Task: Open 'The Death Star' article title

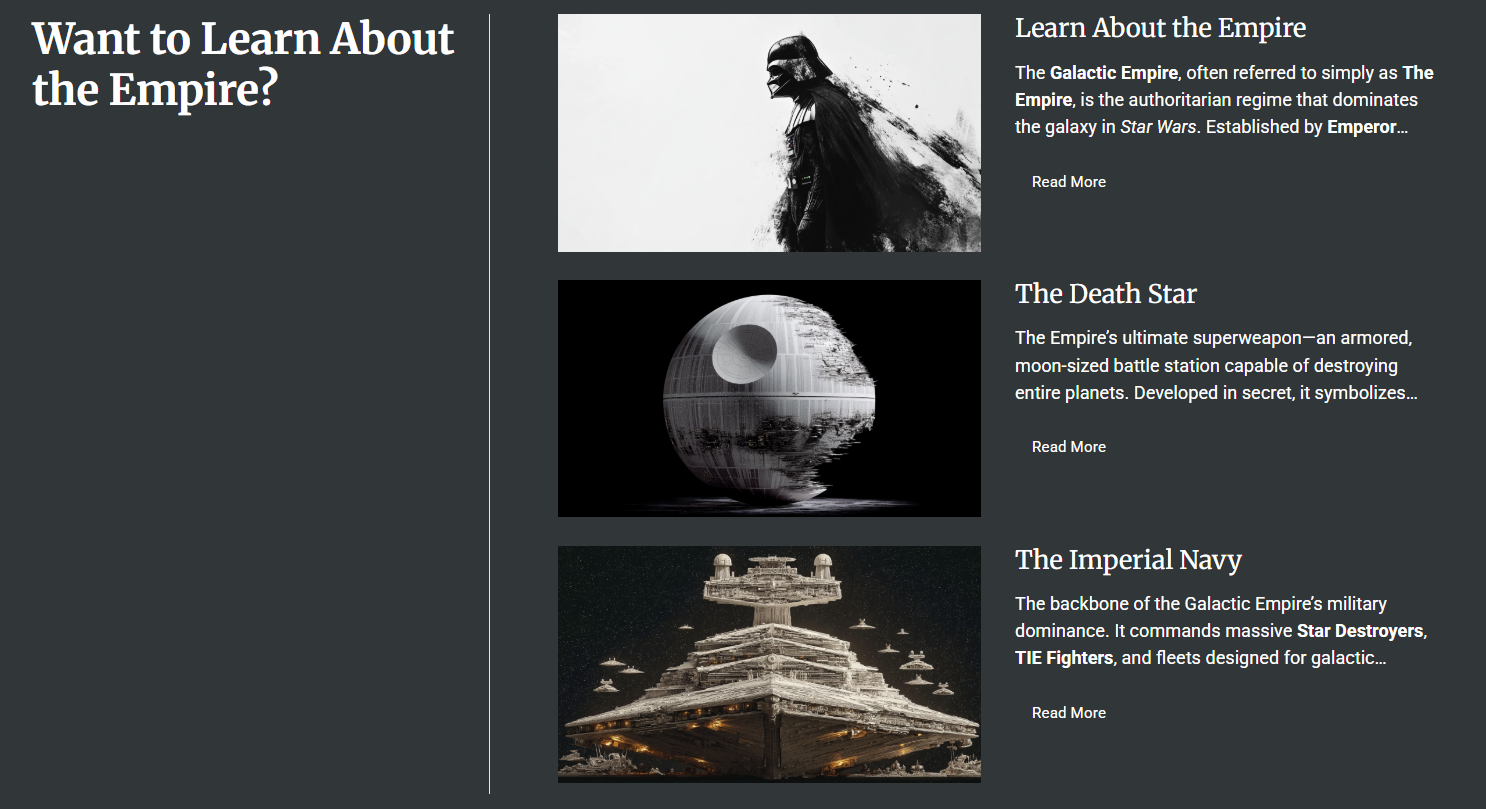Action: (1106, 294)
